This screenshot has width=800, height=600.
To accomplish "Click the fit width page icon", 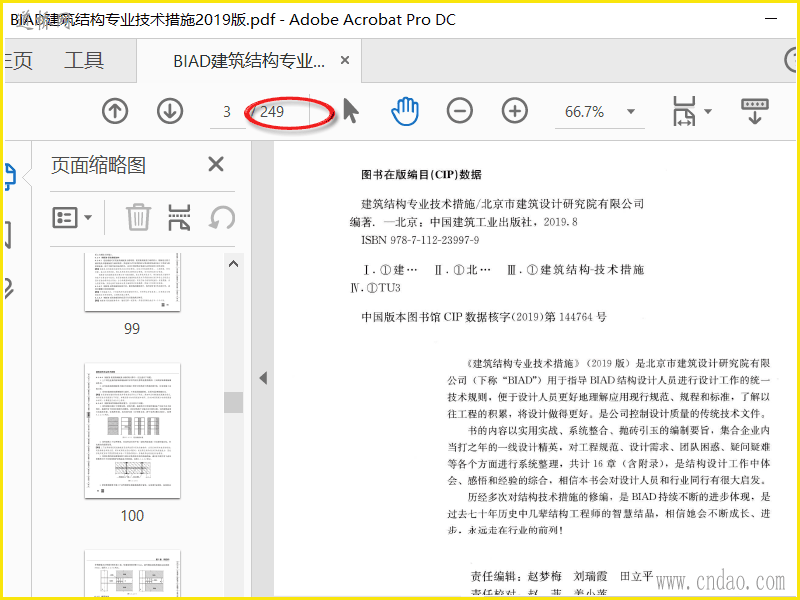I will 684,111.
